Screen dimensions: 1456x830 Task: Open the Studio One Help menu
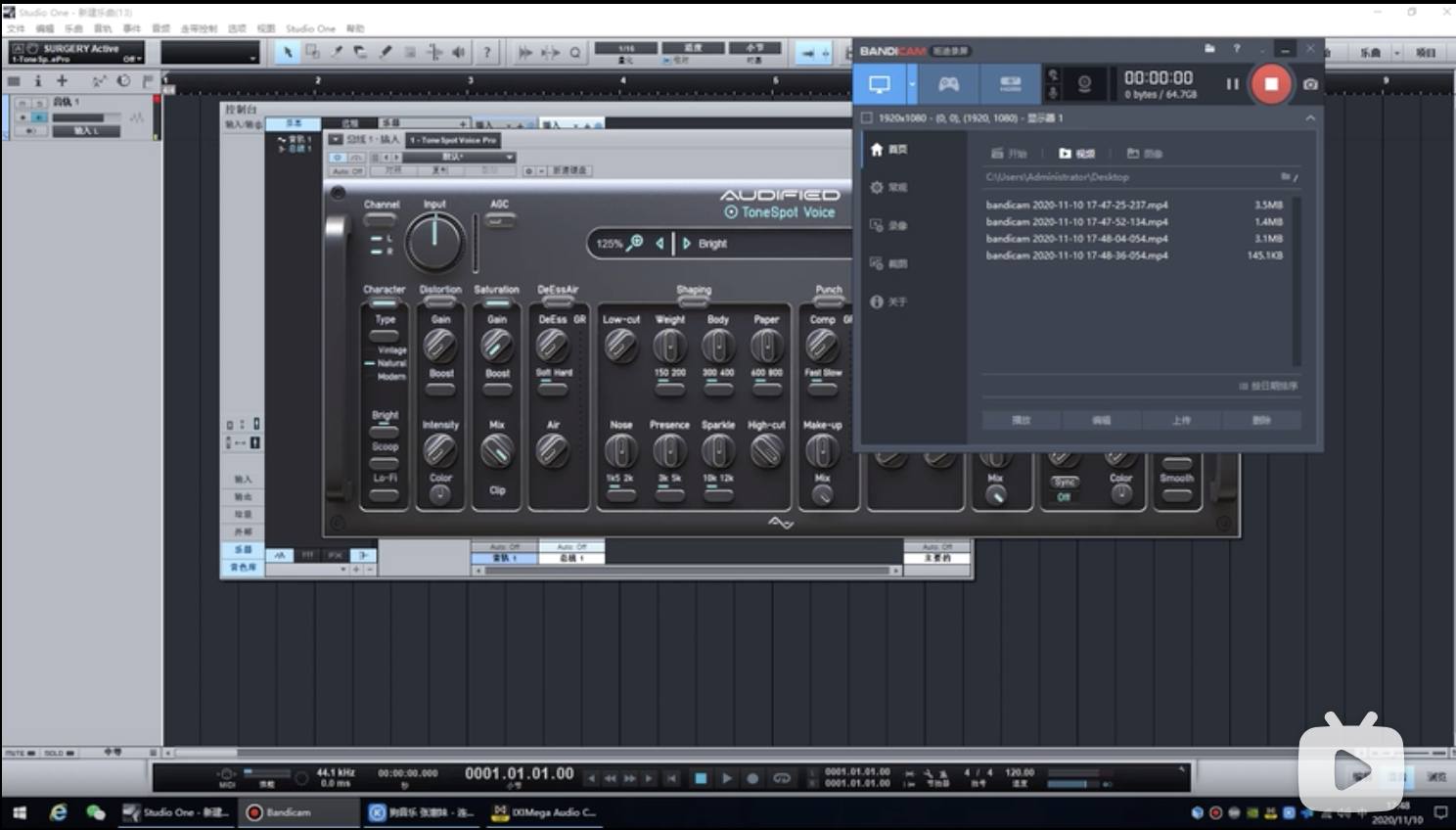(x=356, y=28)
